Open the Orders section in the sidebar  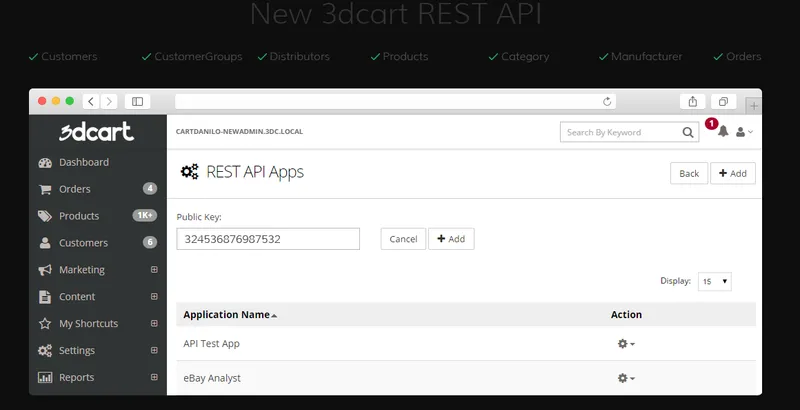74,189
